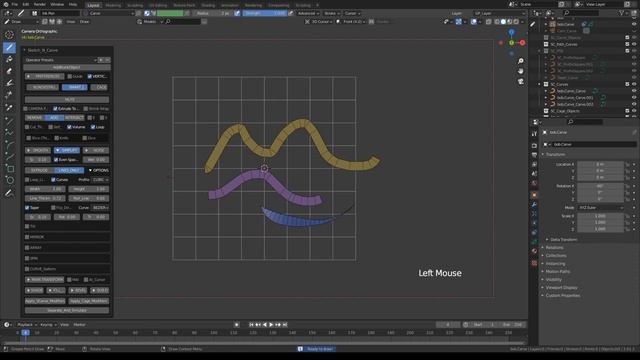Click the Separate_And_Simulate button
Screen dimensions: 640x360
click(67, 310)
